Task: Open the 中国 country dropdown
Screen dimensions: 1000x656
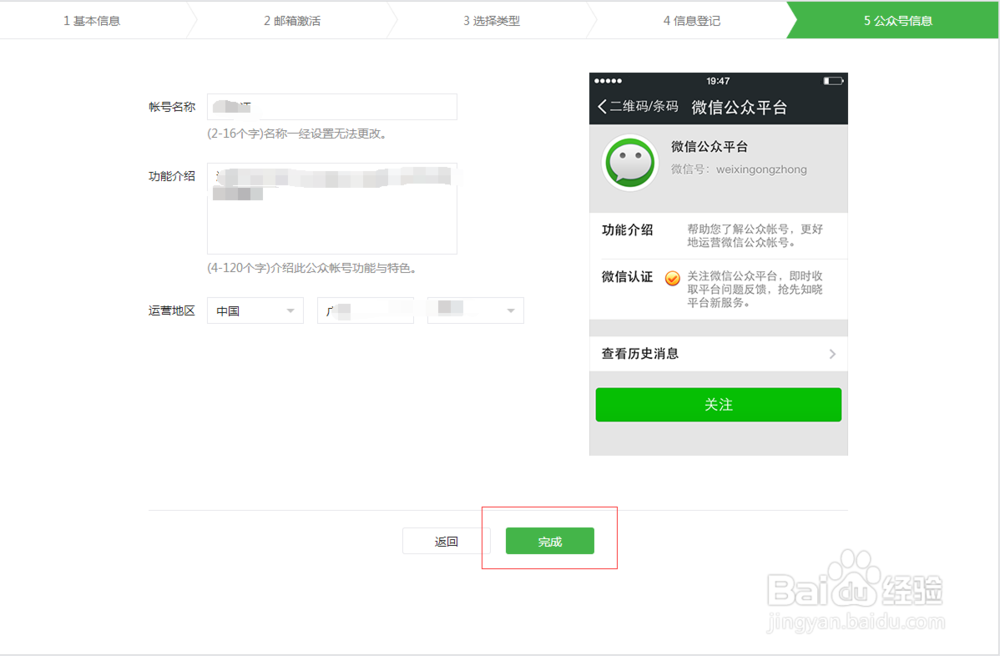Action: pyautogui.click(x=255, y=310)
